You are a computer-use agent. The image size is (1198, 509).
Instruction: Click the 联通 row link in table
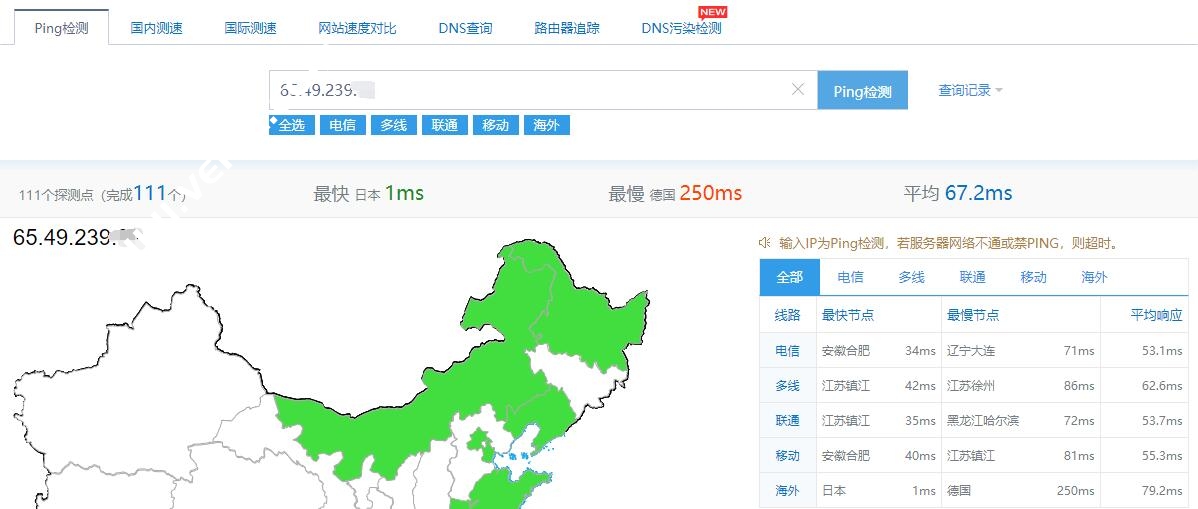788,420
